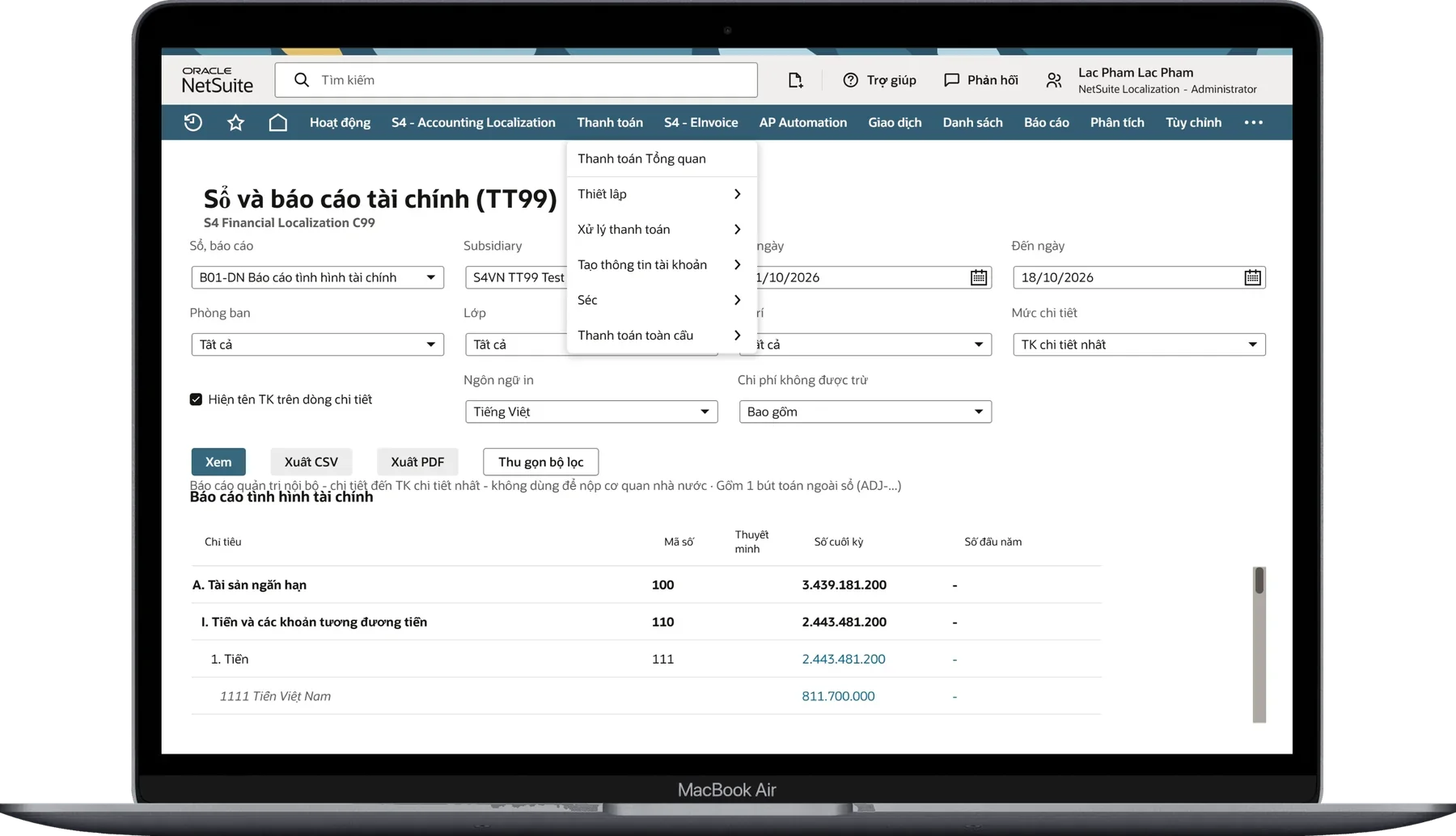This screenshot has width=1456, height=836.
Task: Open the Chi phí không được trừ dropdown
Action: pyautogui.click(x=865, y=412)
